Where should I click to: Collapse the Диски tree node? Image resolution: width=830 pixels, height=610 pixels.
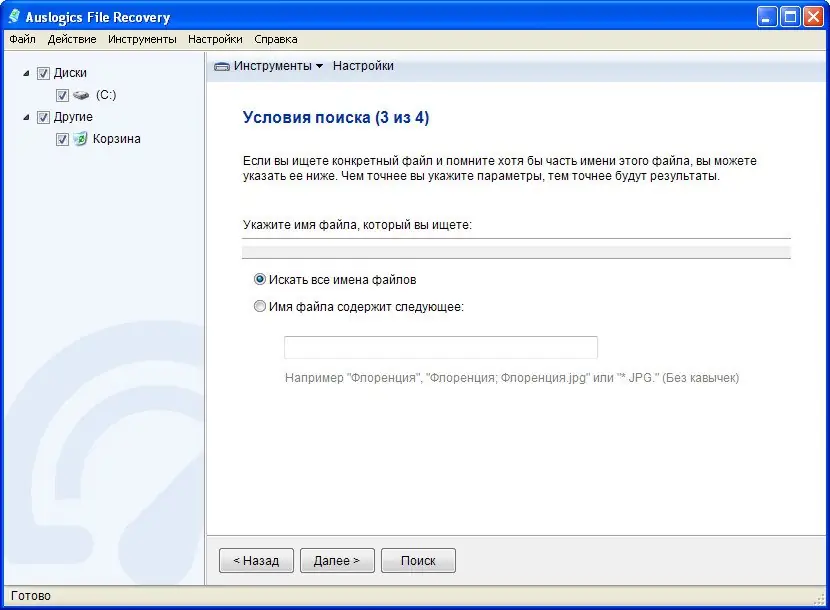pos(26,73)
